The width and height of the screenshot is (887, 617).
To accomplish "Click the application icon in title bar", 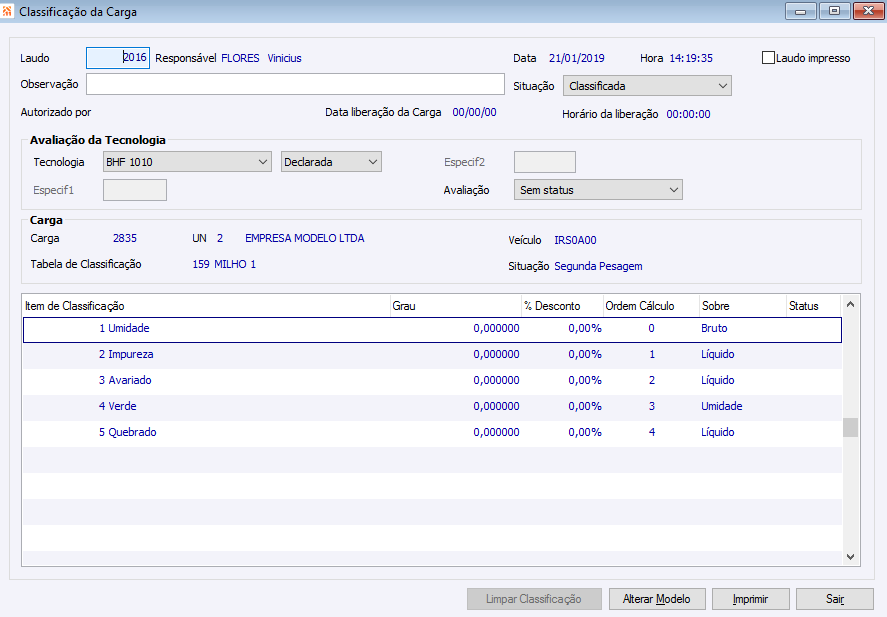I will tap(9, 12).
